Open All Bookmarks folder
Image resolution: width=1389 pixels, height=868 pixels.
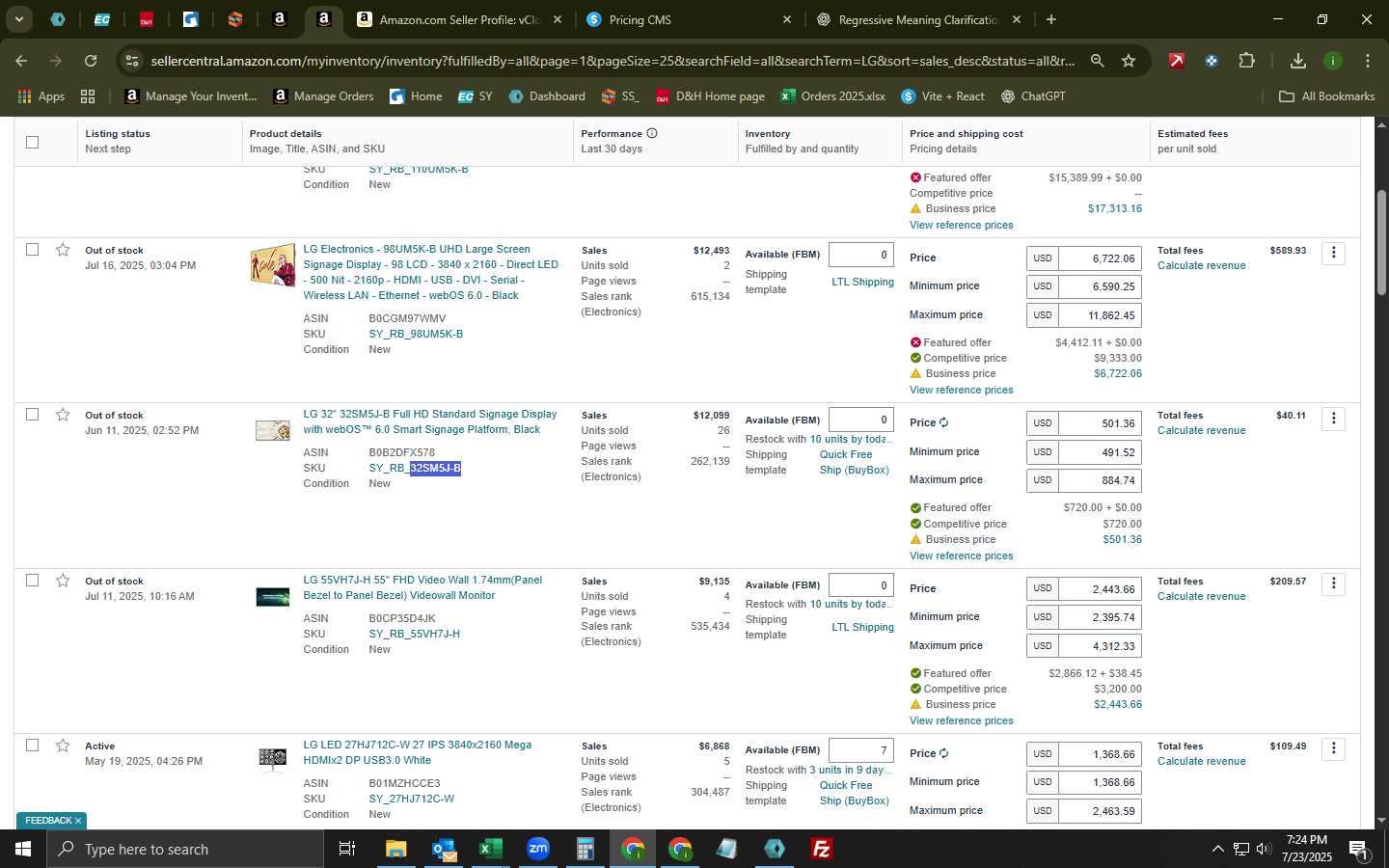tap(1326, 96)
